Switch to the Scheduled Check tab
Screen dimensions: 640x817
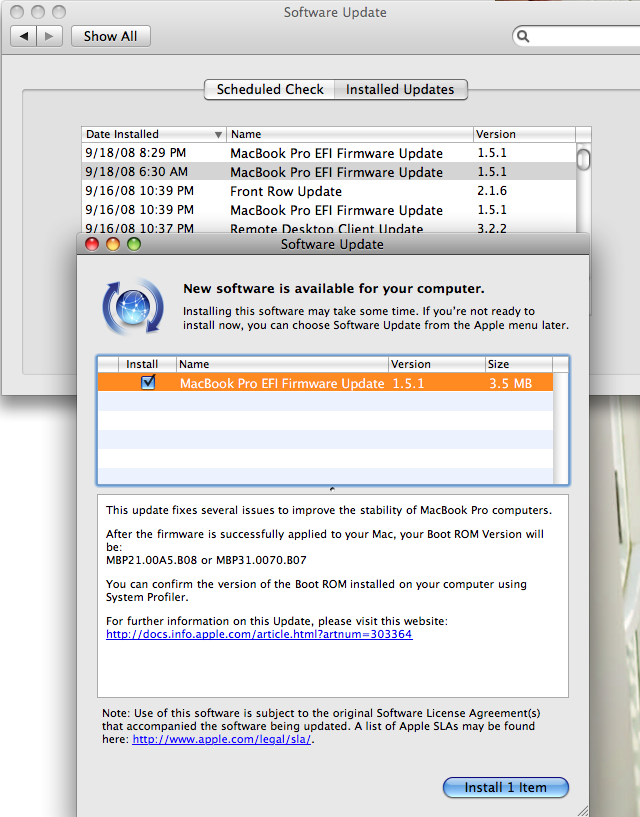click(269, 90)
